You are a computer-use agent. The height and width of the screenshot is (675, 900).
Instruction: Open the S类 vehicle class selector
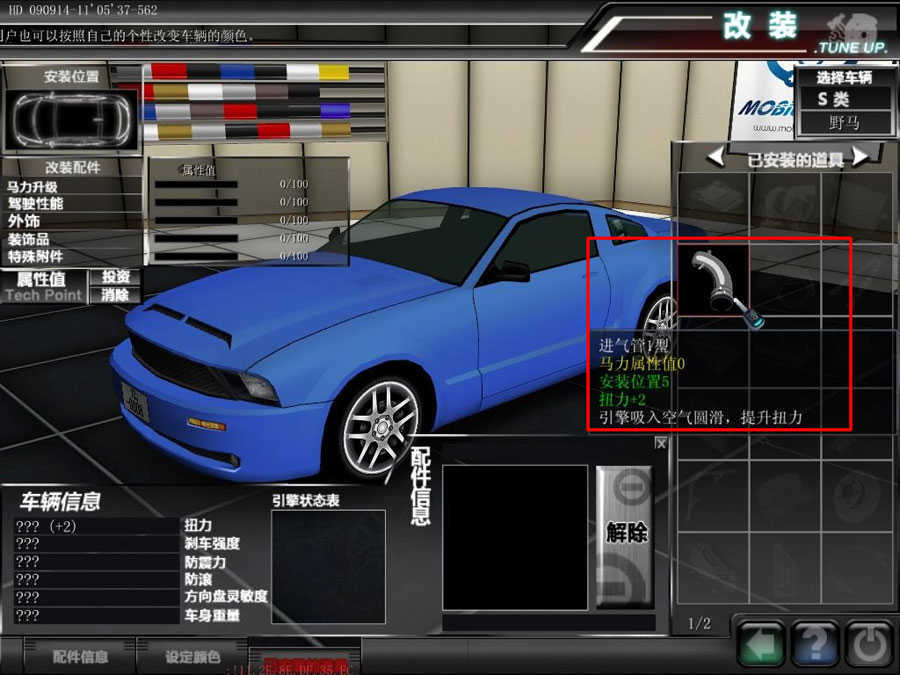tap(843, 98)
